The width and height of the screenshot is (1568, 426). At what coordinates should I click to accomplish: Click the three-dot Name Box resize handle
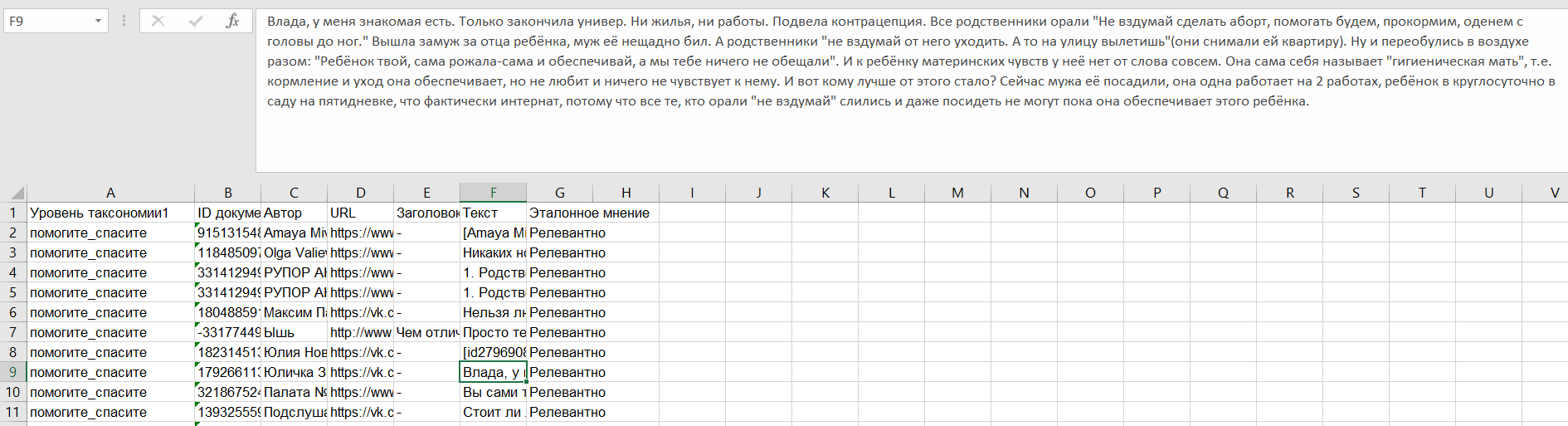tap(124, 21)
